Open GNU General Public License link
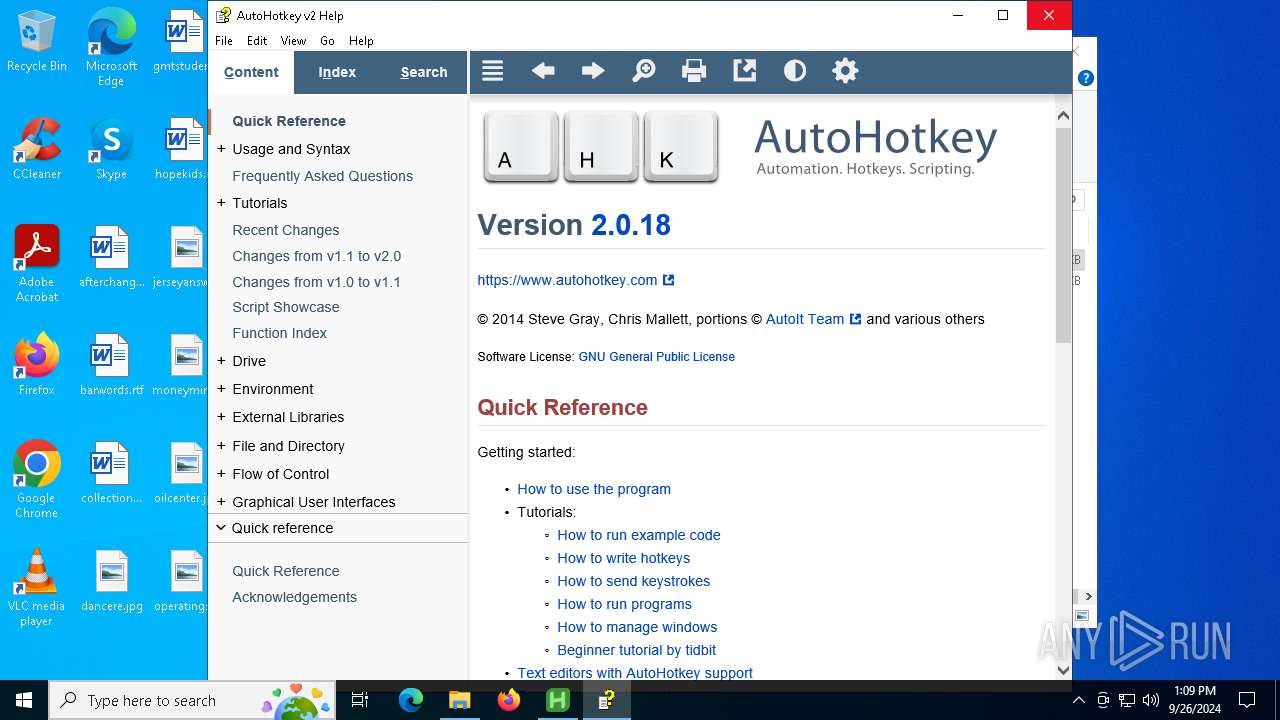 656,356
